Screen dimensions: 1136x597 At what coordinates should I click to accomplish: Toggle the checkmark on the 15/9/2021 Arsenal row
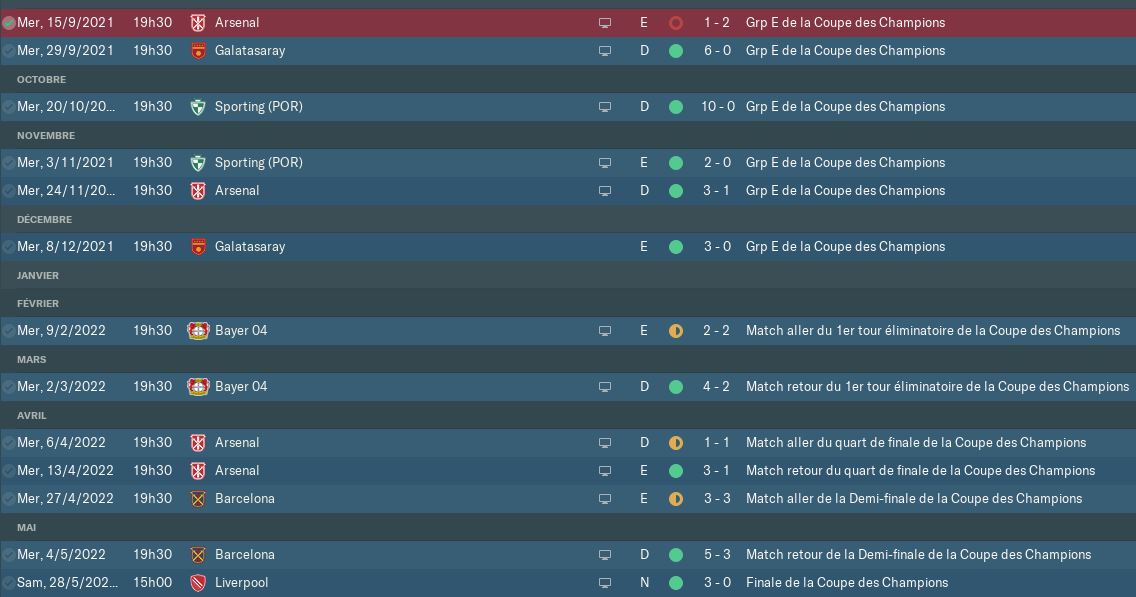pos(9,23)
